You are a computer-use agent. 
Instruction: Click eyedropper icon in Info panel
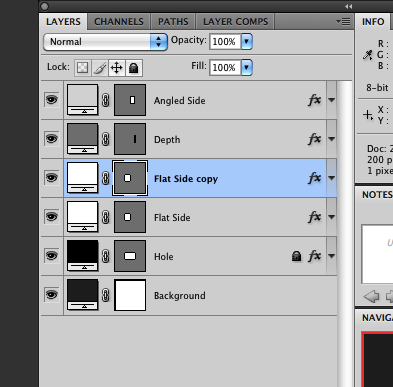pos(368,55)
